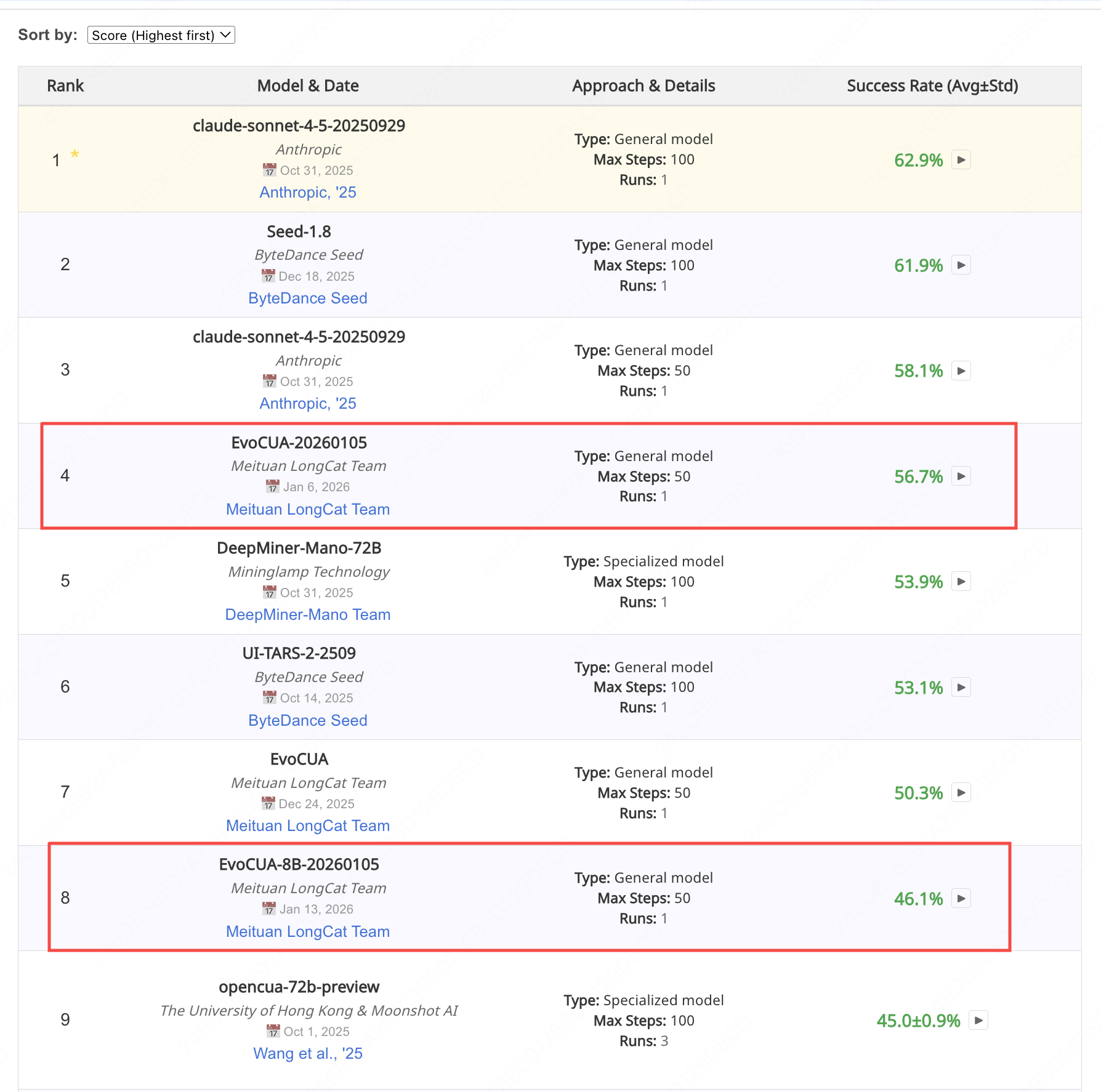
Task: Expand details for the 58.1% score row
Action: (x=961, y=371)
